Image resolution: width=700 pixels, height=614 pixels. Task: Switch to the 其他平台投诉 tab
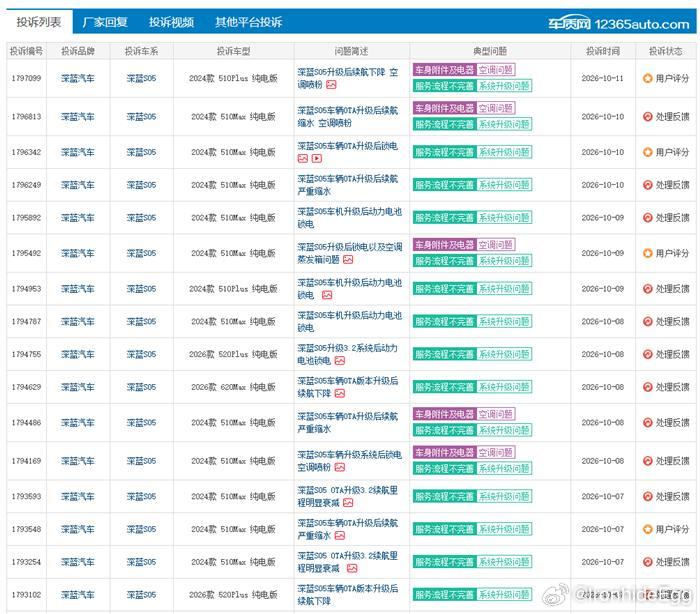pyautogui.click(x=248, y=22)
